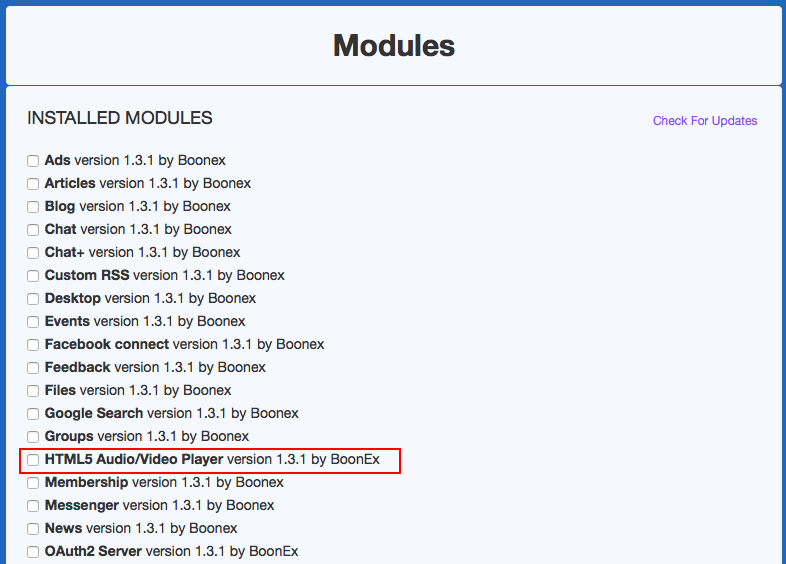Click the Modules page heading

(x=393, y=45)
